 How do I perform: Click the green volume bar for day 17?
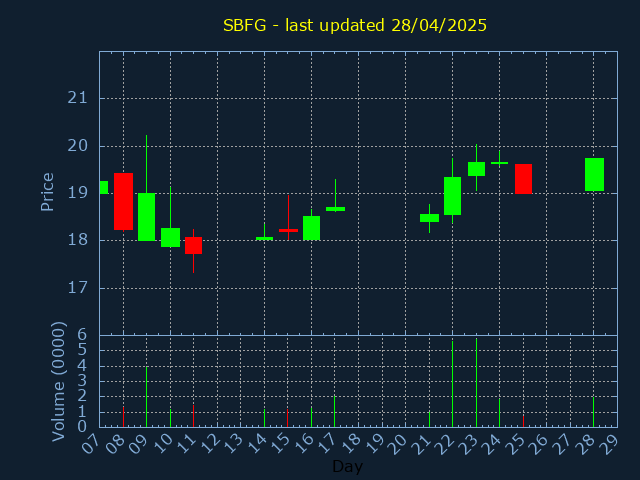coord(335,411)
